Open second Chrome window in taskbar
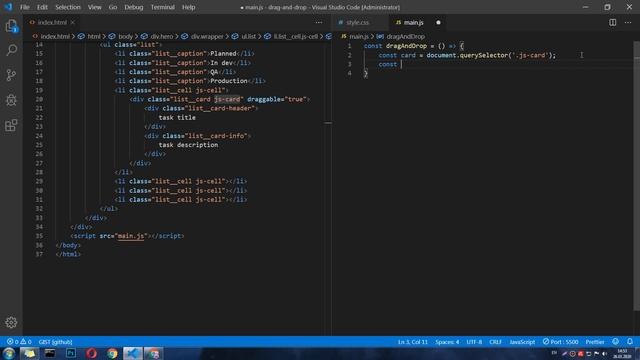The image size is (640, 360). pyautogui.click(x=153, y=353)
